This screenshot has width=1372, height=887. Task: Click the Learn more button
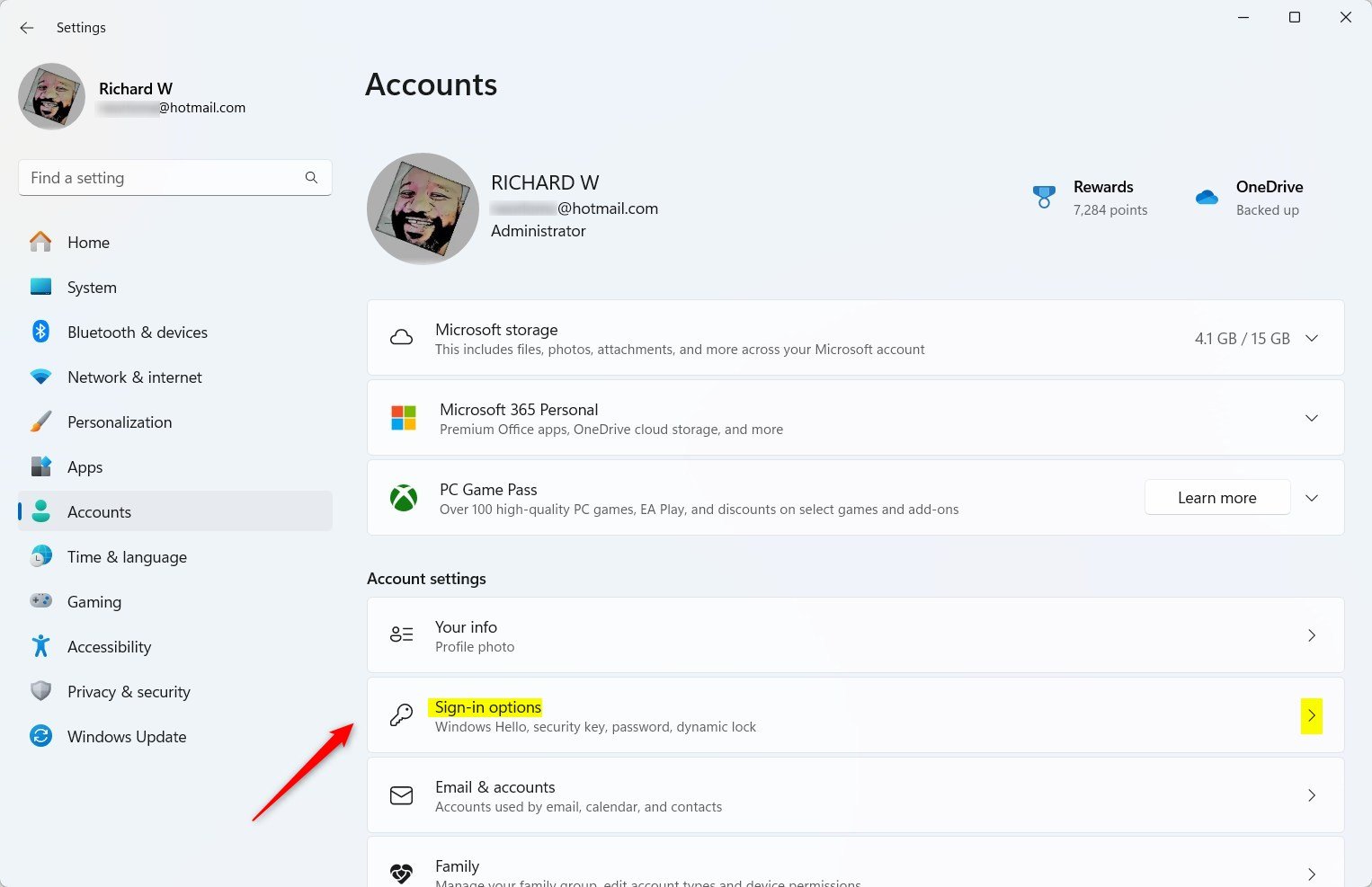point(1217,497)
